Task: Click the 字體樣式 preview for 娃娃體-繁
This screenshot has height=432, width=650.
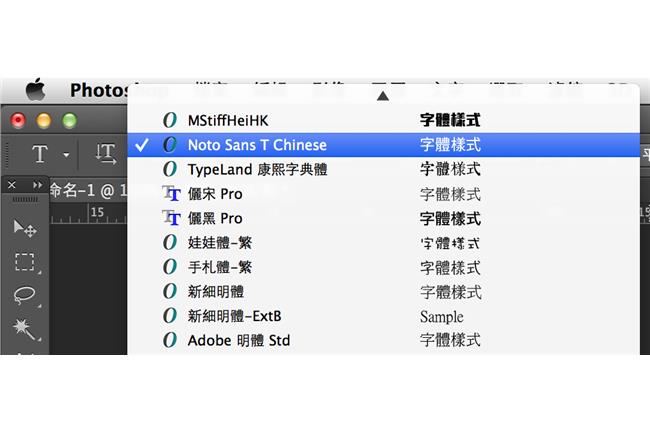Action: (450, 243)
